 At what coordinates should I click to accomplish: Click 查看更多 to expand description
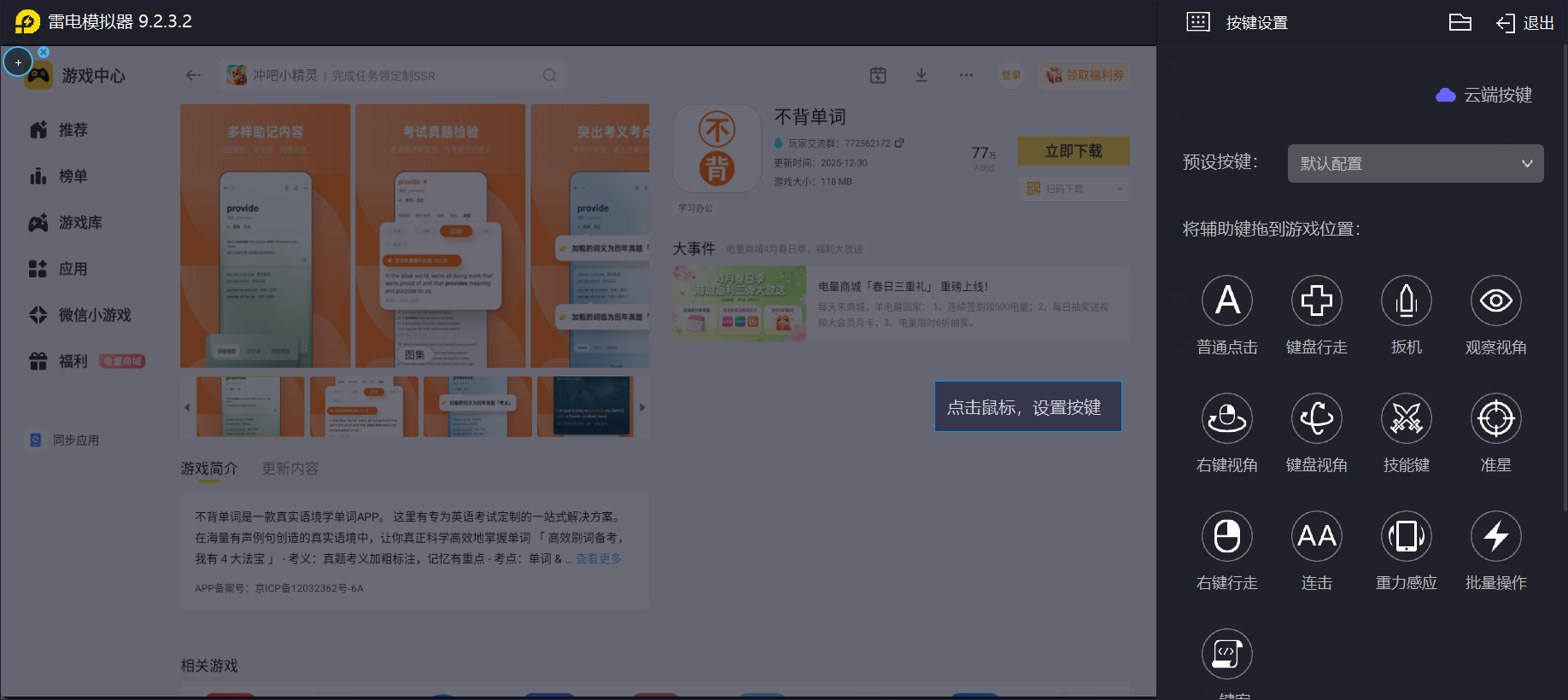tap(599, 558)
